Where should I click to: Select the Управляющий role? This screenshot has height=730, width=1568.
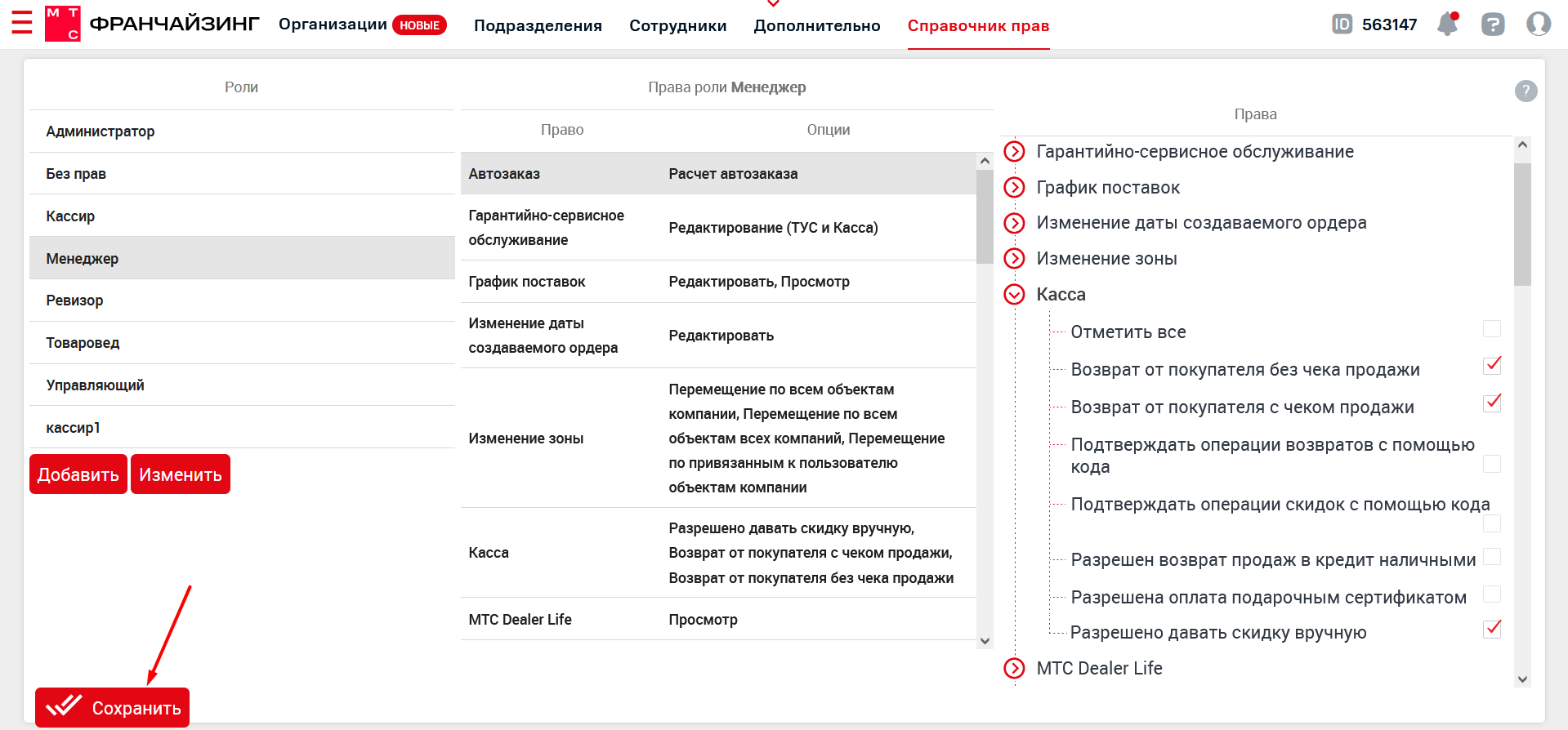pyautogui.click(x=242, y=385)
